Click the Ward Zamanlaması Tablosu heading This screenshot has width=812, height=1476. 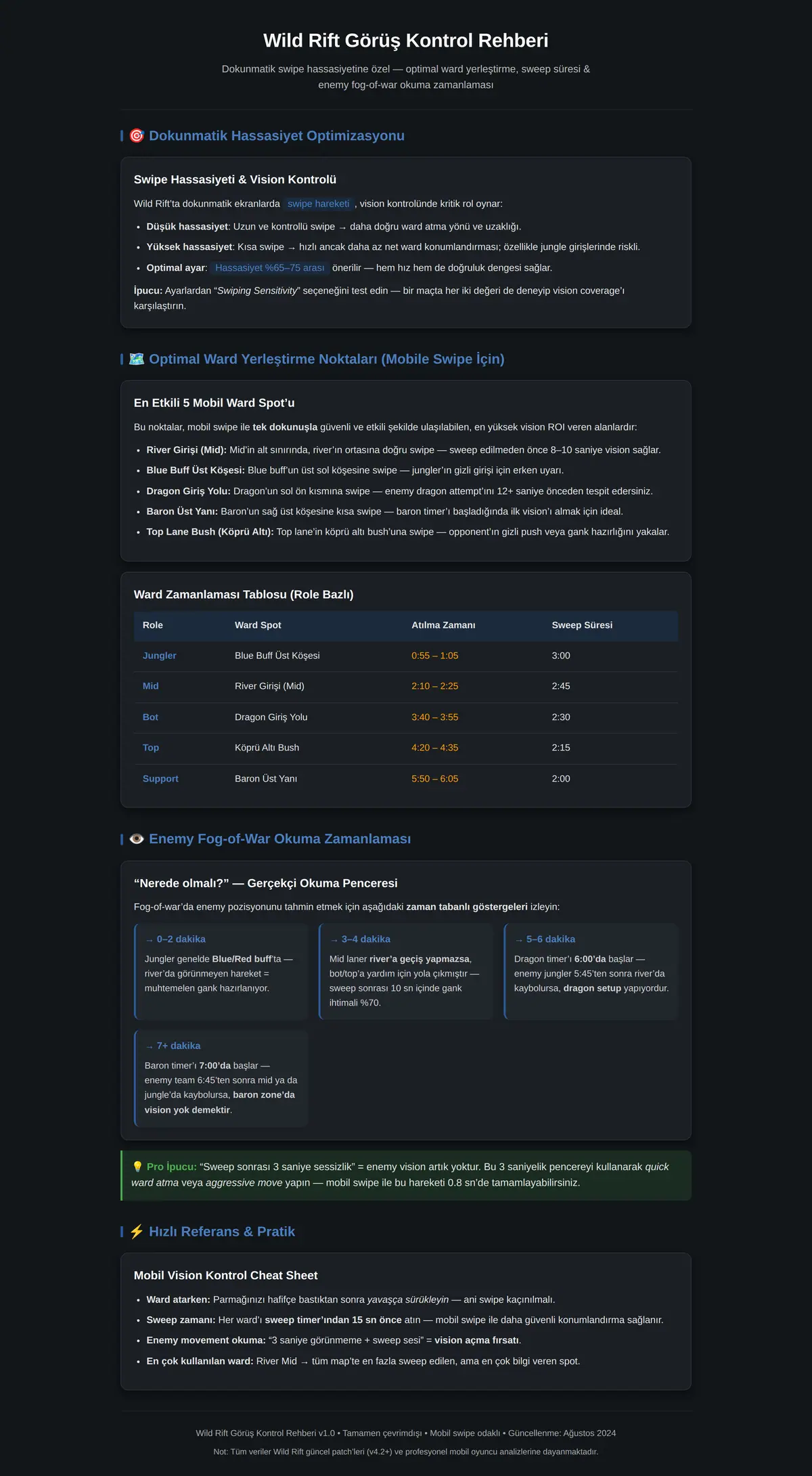[244, 594]
